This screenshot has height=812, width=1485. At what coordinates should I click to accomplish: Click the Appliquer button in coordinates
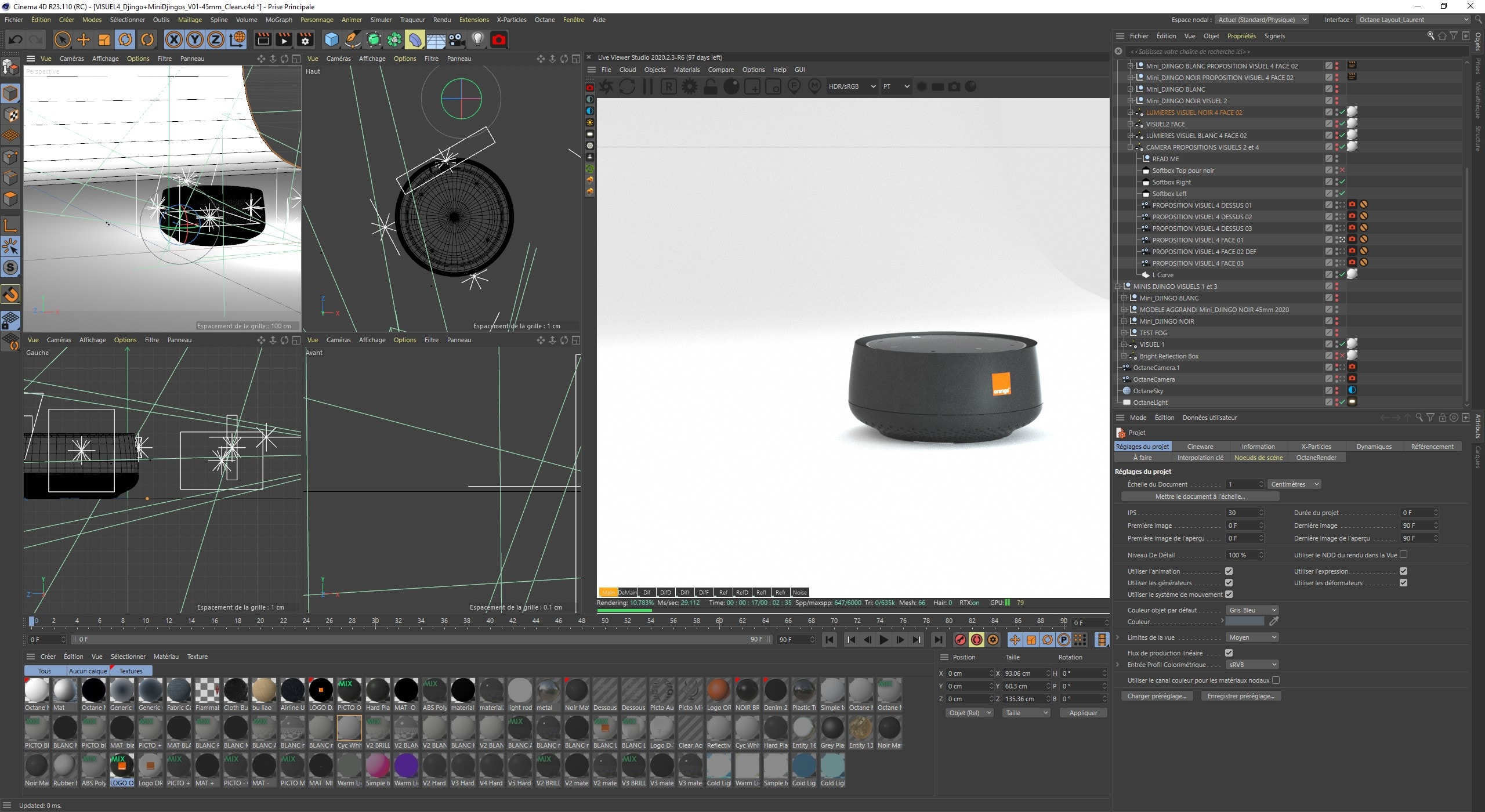coord(1082,713)
